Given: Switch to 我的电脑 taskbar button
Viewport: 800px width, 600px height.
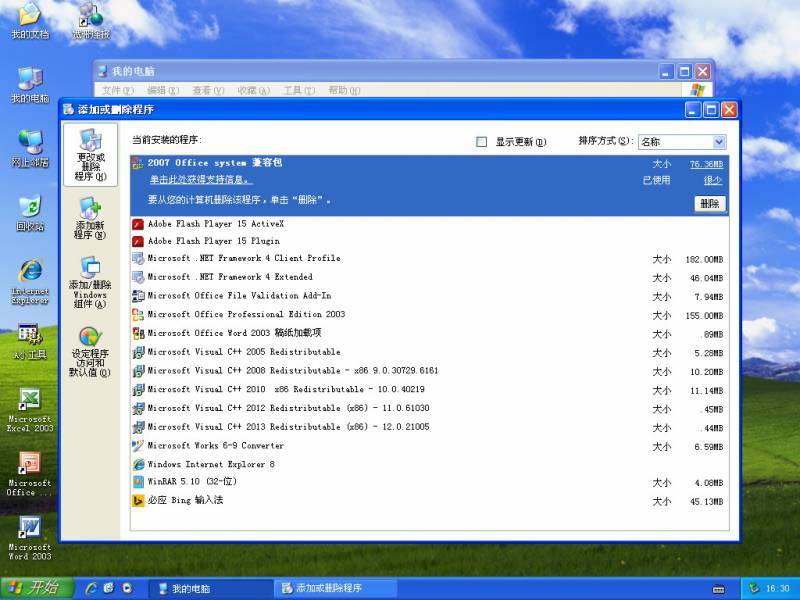Looking at the screenshot, I should point(209,589).
